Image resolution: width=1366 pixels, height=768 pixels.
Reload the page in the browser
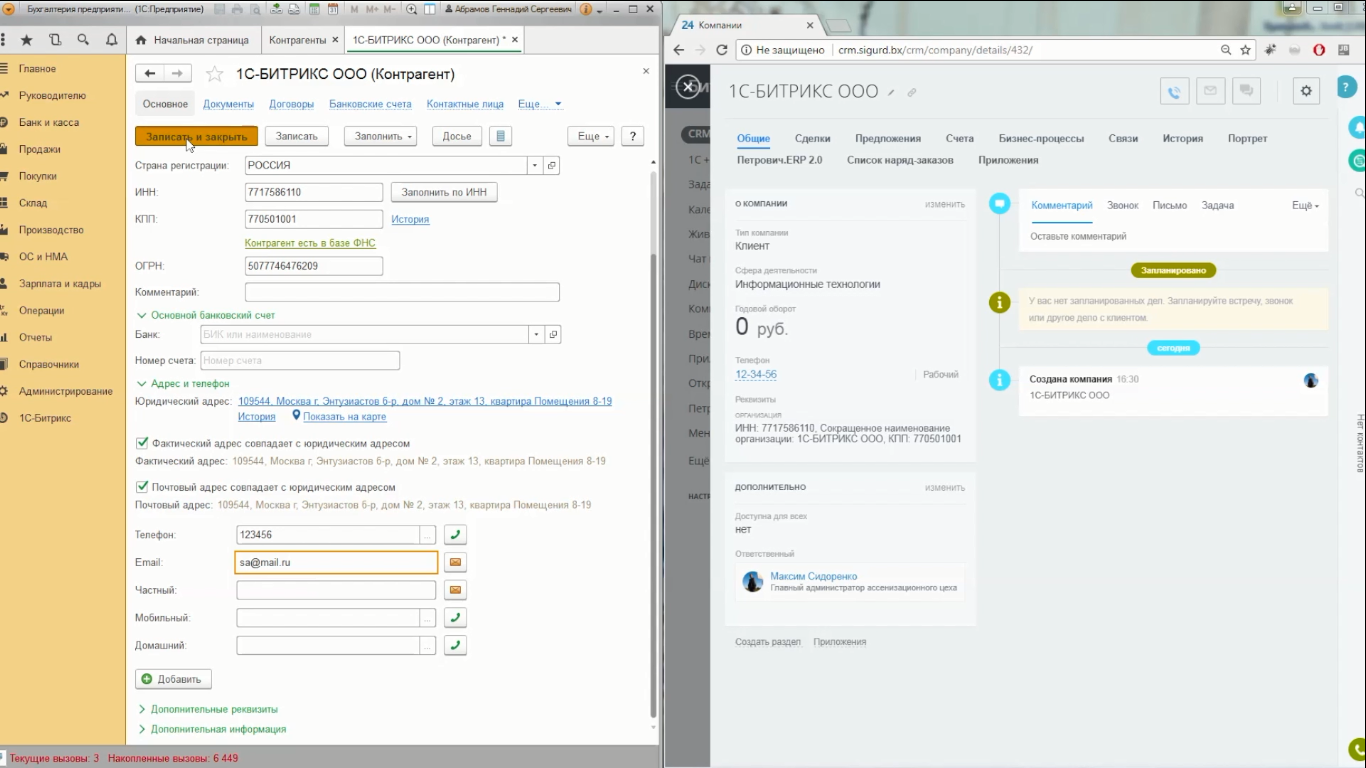pyautogui.click(x=721, y=50)
